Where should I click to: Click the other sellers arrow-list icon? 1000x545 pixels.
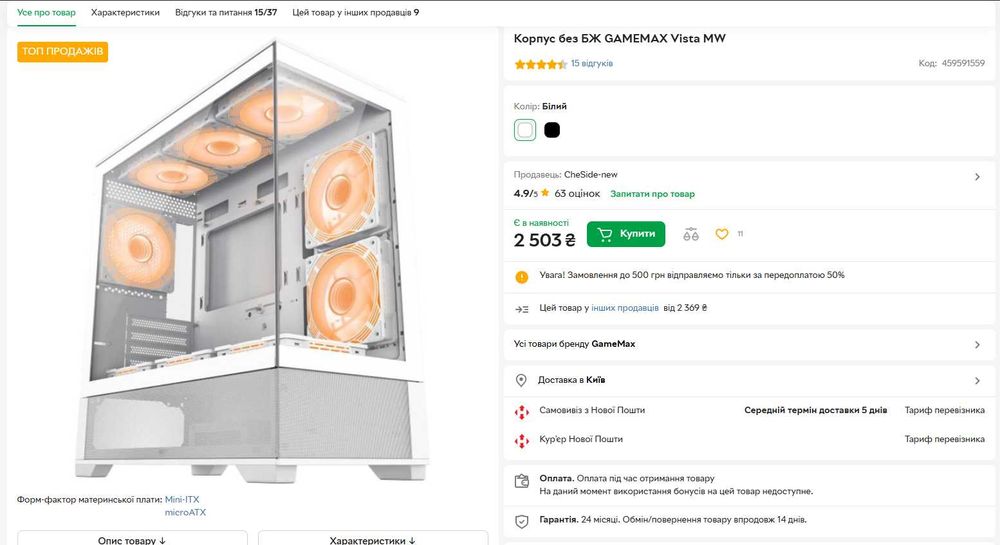(521, 309)
